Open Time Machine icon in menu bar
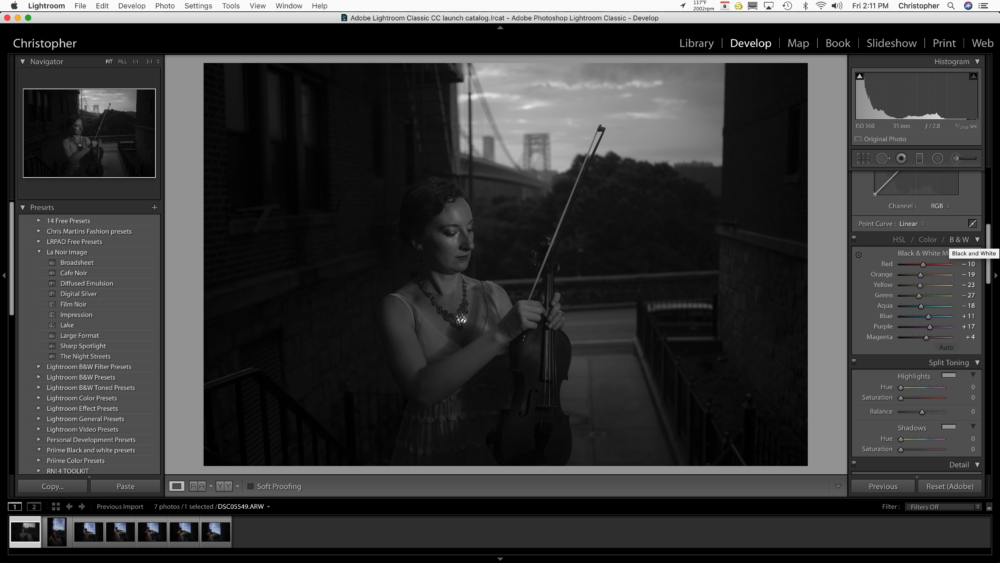The width and height of the screenshot is (1000, 563). coord(788,6)
